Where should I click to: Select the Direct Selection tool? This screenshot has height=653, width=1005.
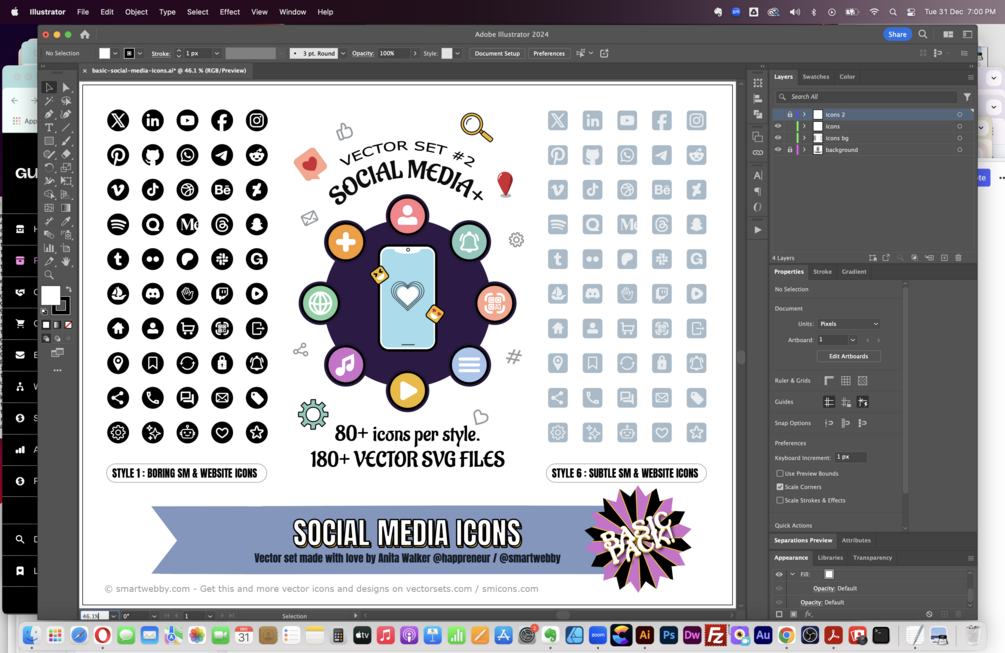pyautogui.click(x=66, y=87)
